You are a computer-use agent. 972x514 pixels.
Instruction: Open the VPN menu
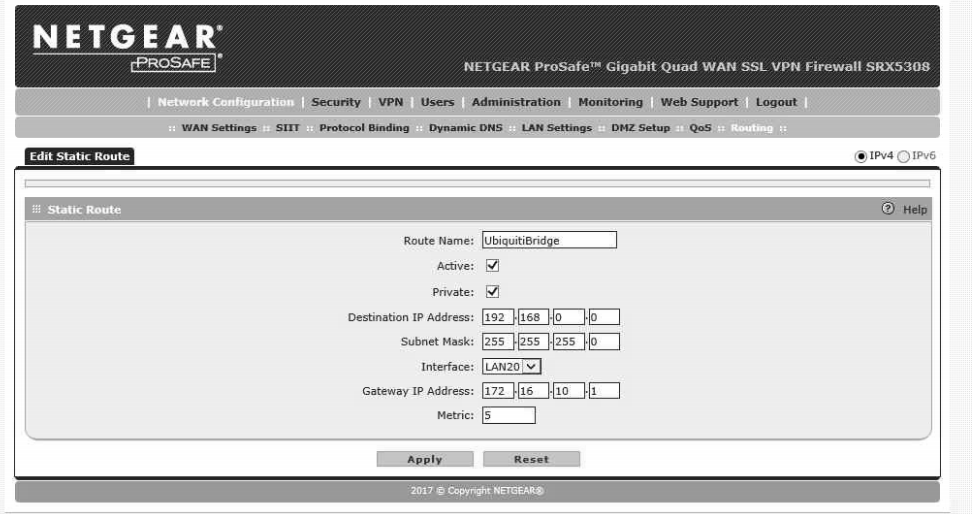391,102
